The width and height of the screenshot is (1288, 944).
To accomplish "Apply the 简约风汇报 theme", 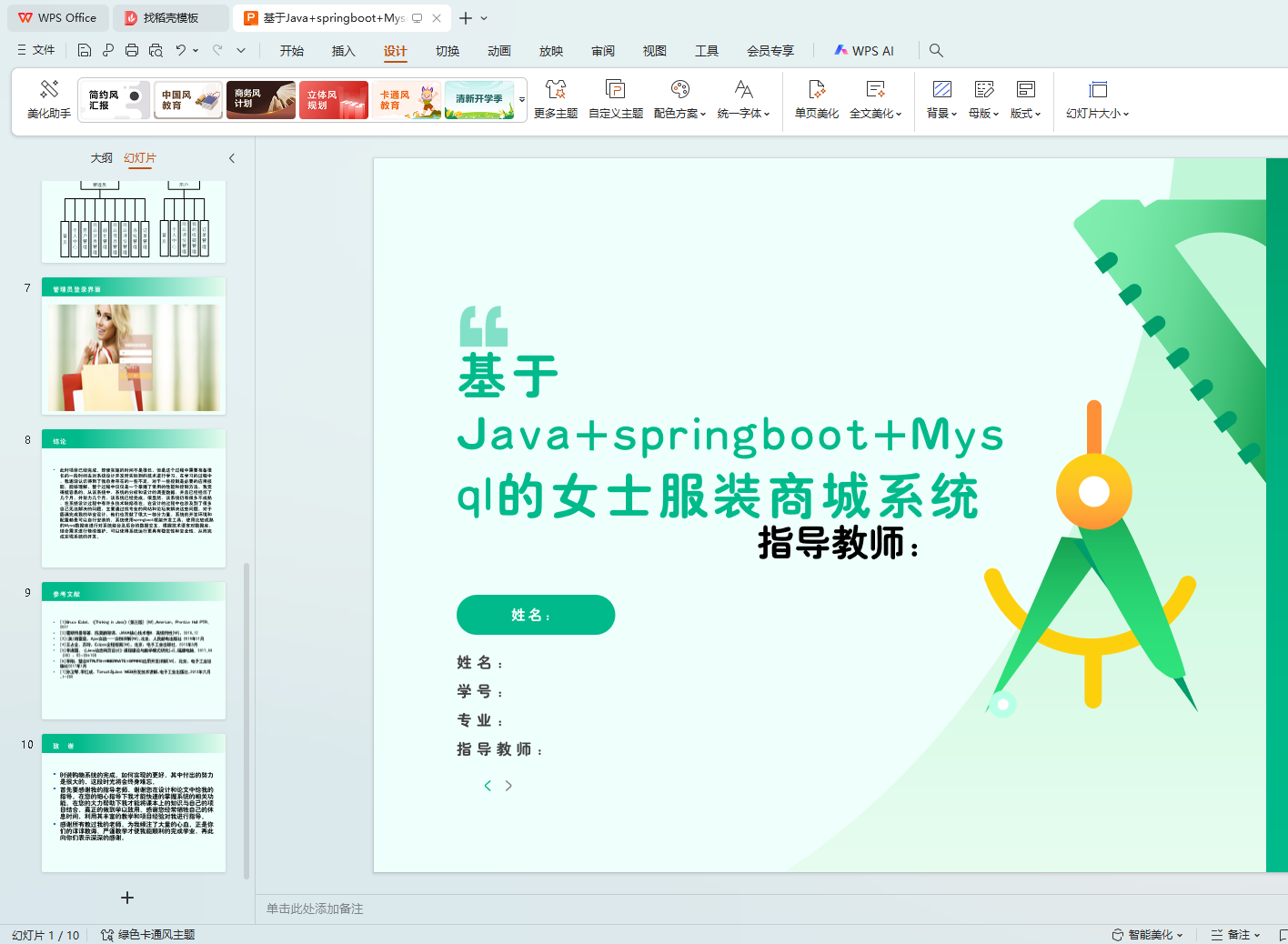I will tap(115, 99).
